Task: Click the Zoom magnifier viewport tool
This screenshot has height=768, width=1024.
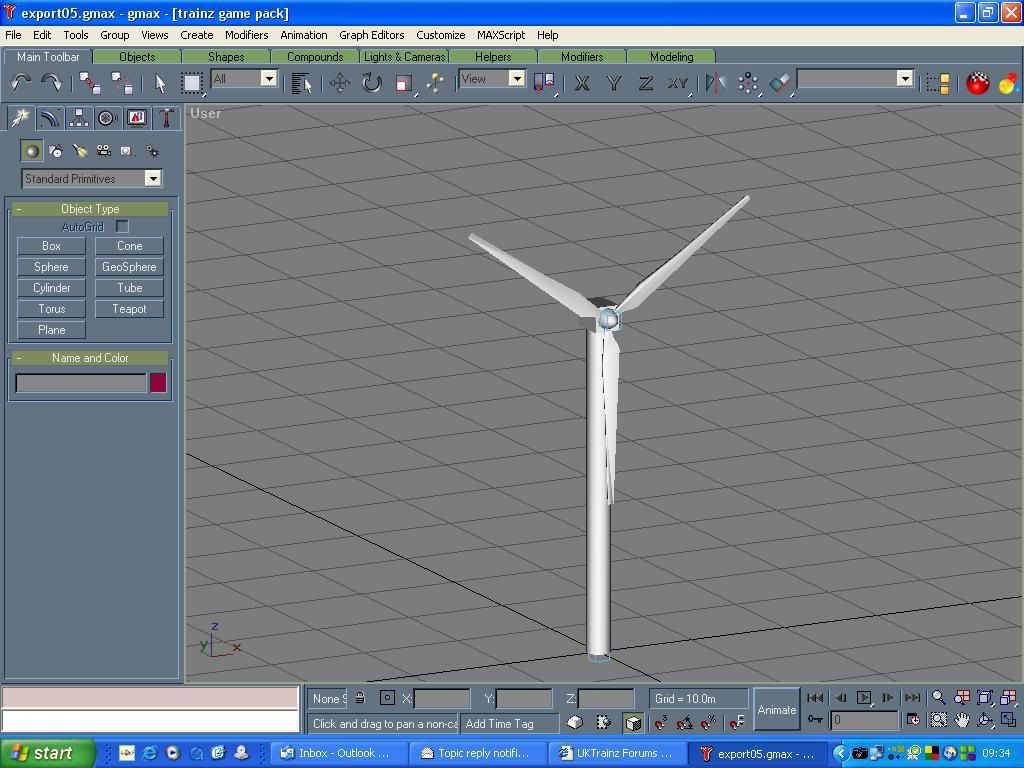Action: coord(938,698)
